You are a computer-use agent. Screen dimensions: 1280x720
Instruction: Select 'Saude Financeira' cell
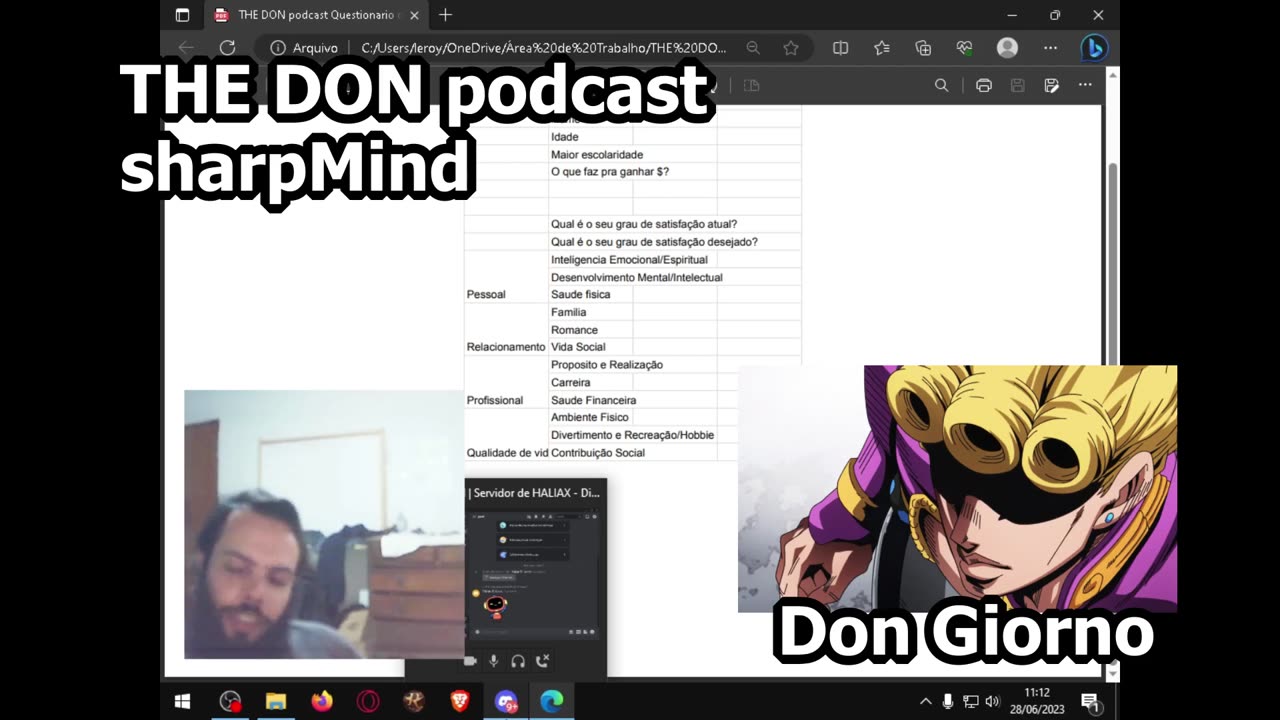[593, 400]
